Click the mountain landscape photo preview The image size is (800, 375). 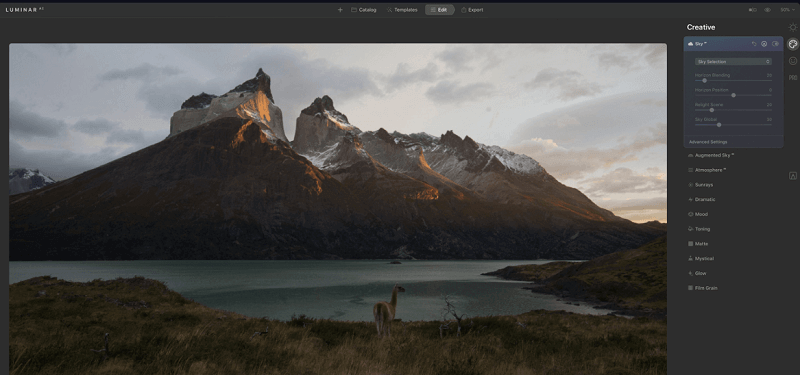(x=338, y=209)
